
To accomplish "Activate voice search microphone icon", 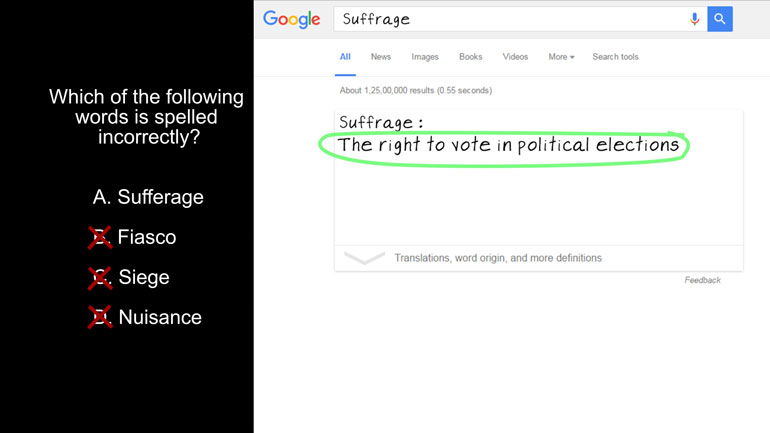I will [x=694, y=19].
